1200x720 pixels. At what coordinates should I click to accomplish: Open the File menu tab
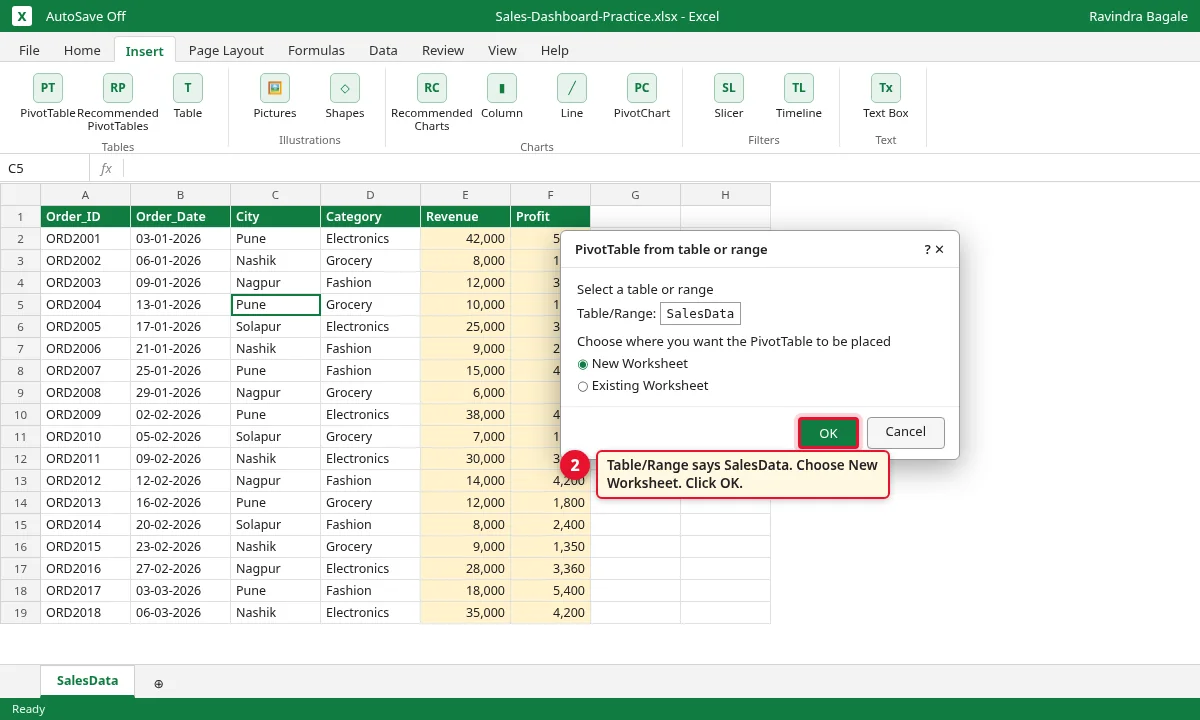(x=29, y=50)
